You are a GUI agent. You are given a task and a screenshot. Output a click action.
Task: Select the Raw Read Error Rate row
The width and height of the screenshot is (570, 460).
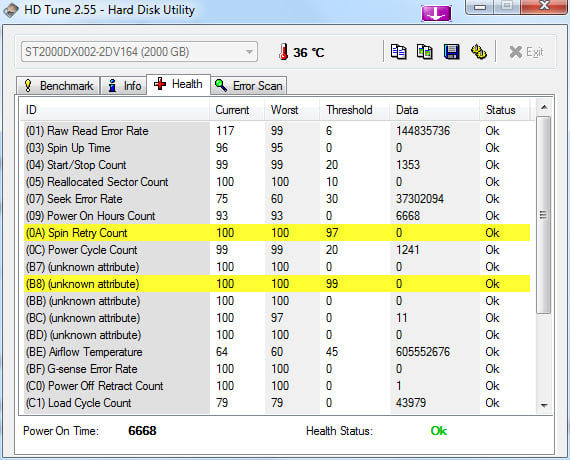(x=277, y=131)
